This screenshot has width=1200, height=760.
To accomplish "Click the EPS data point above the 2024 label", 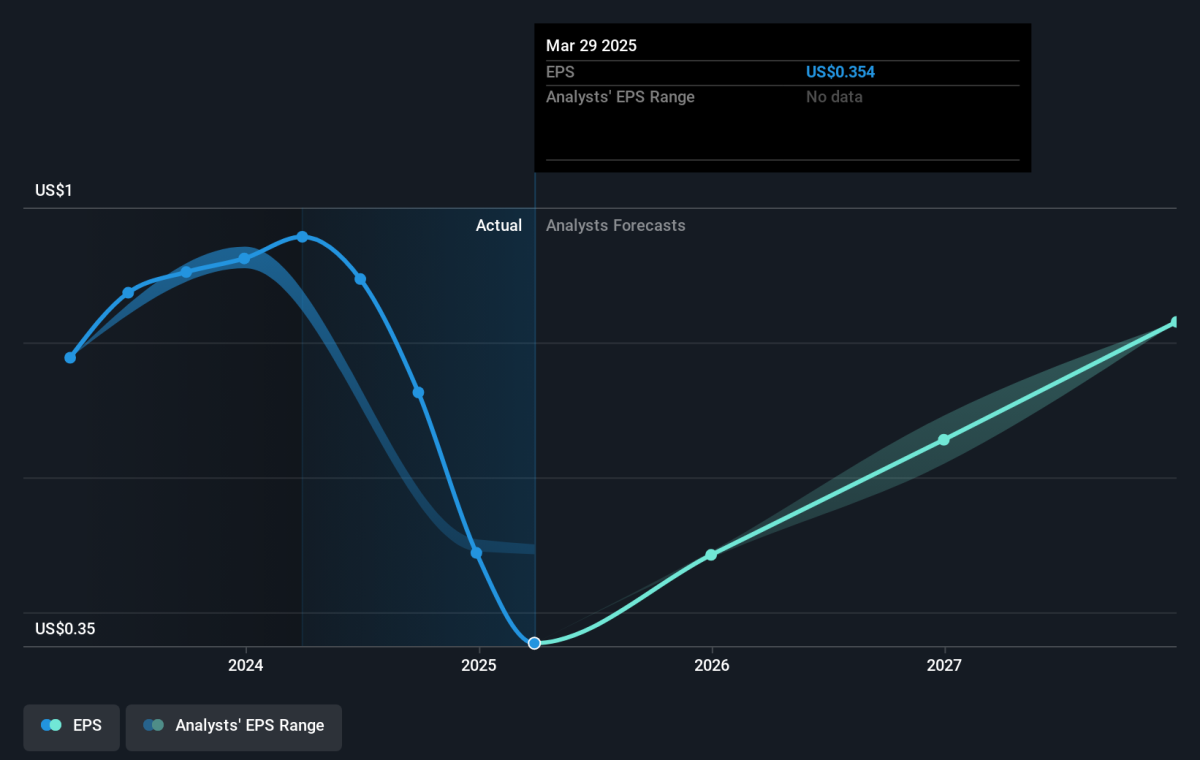I will (x=245, y=258).
